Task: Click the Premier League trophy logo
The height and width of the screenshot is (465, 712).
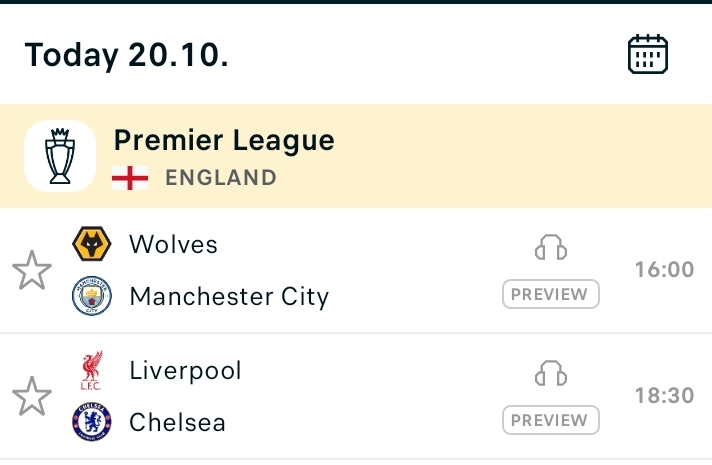Action: click(x=60, y=156)
